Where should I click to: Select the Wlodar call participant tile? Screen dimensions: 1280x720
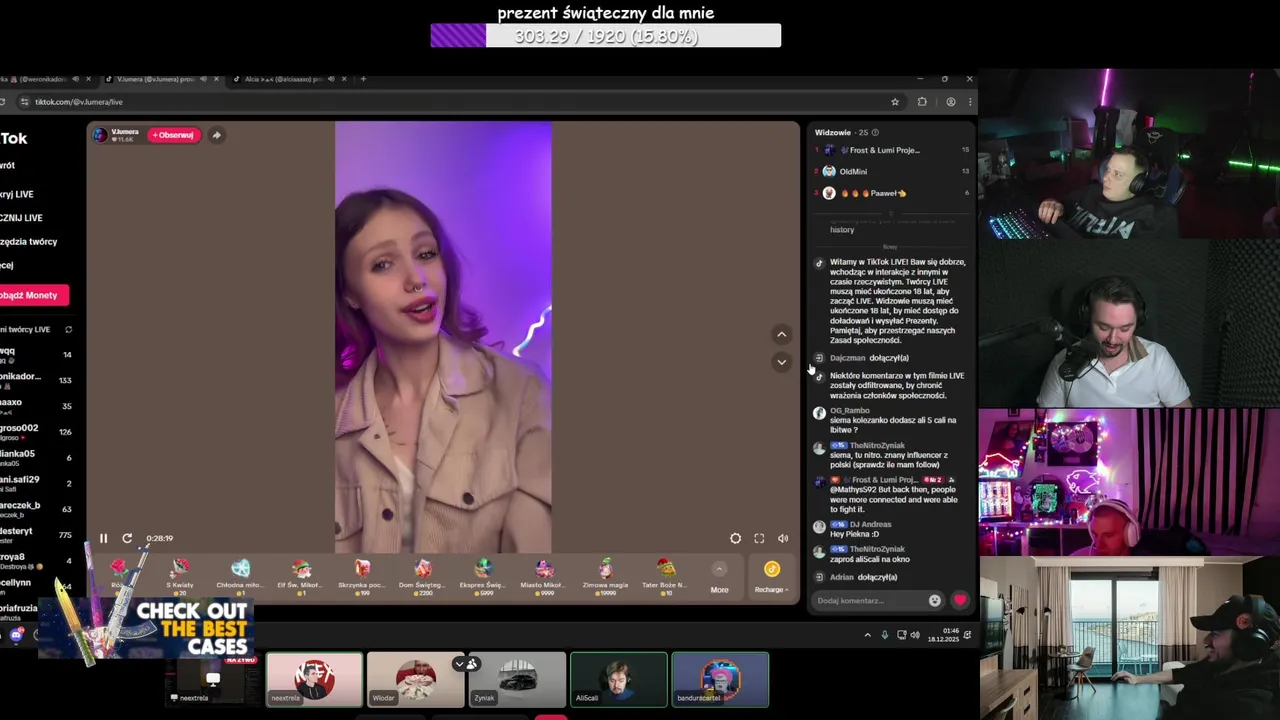click(415, 680)
